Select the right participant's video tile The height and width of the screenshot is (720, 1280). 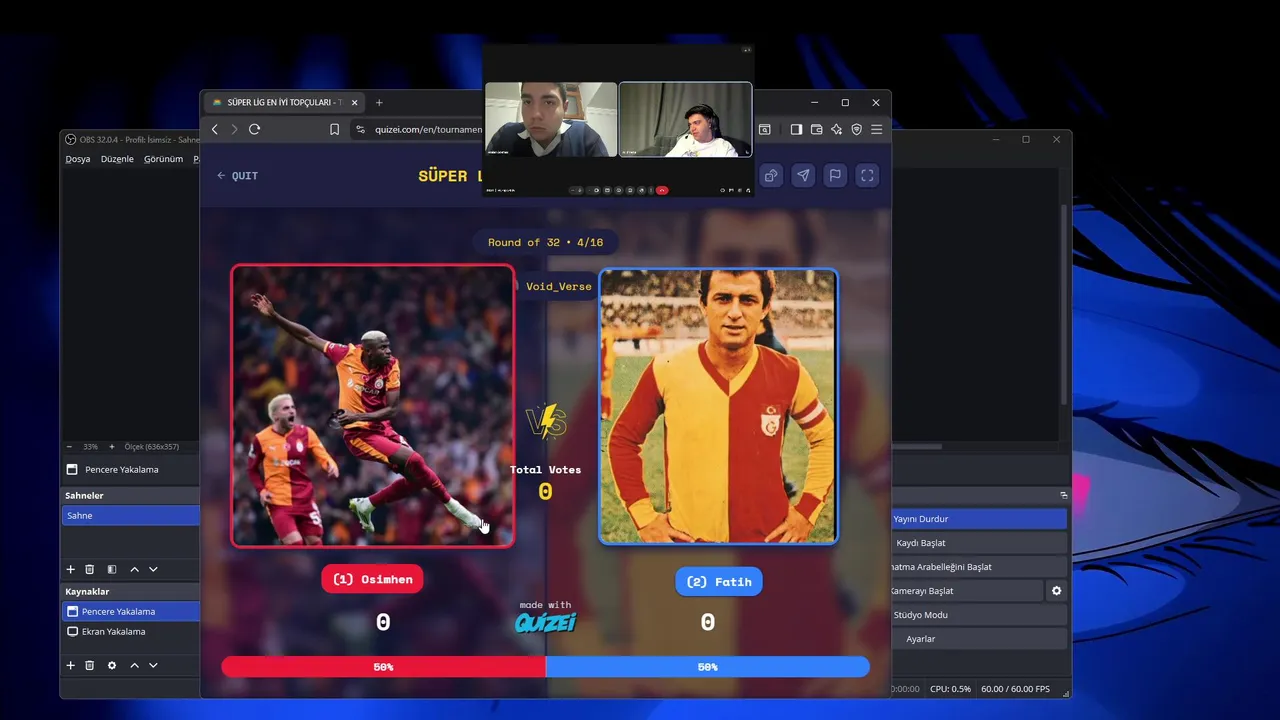click(685, 119)
